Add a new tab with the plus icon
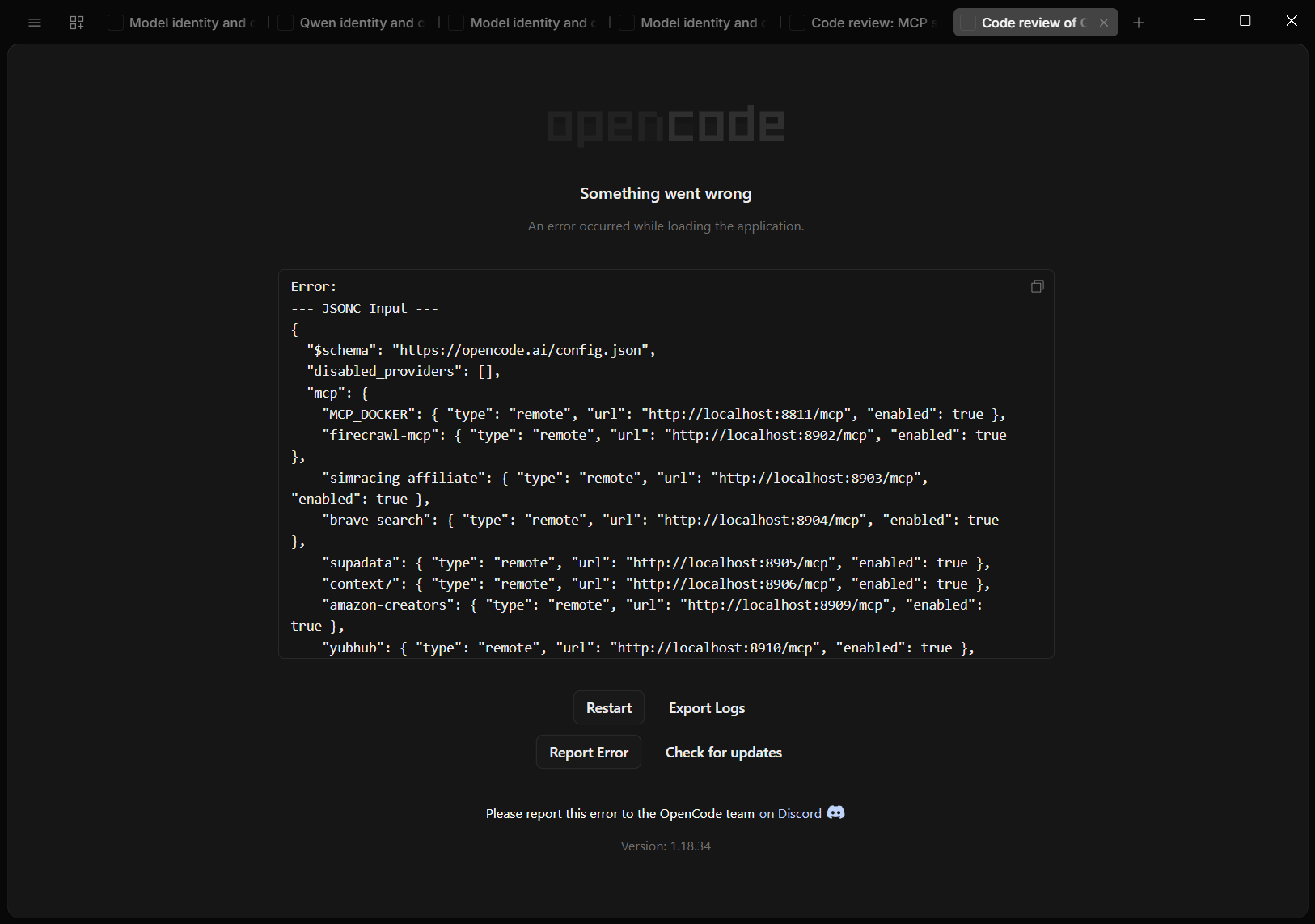 (1139, 23)
